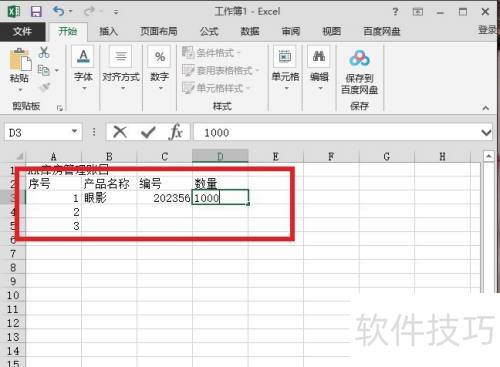Confirm the entry with the checkmark icon
The image size is (500, 367).
[148, 132]
